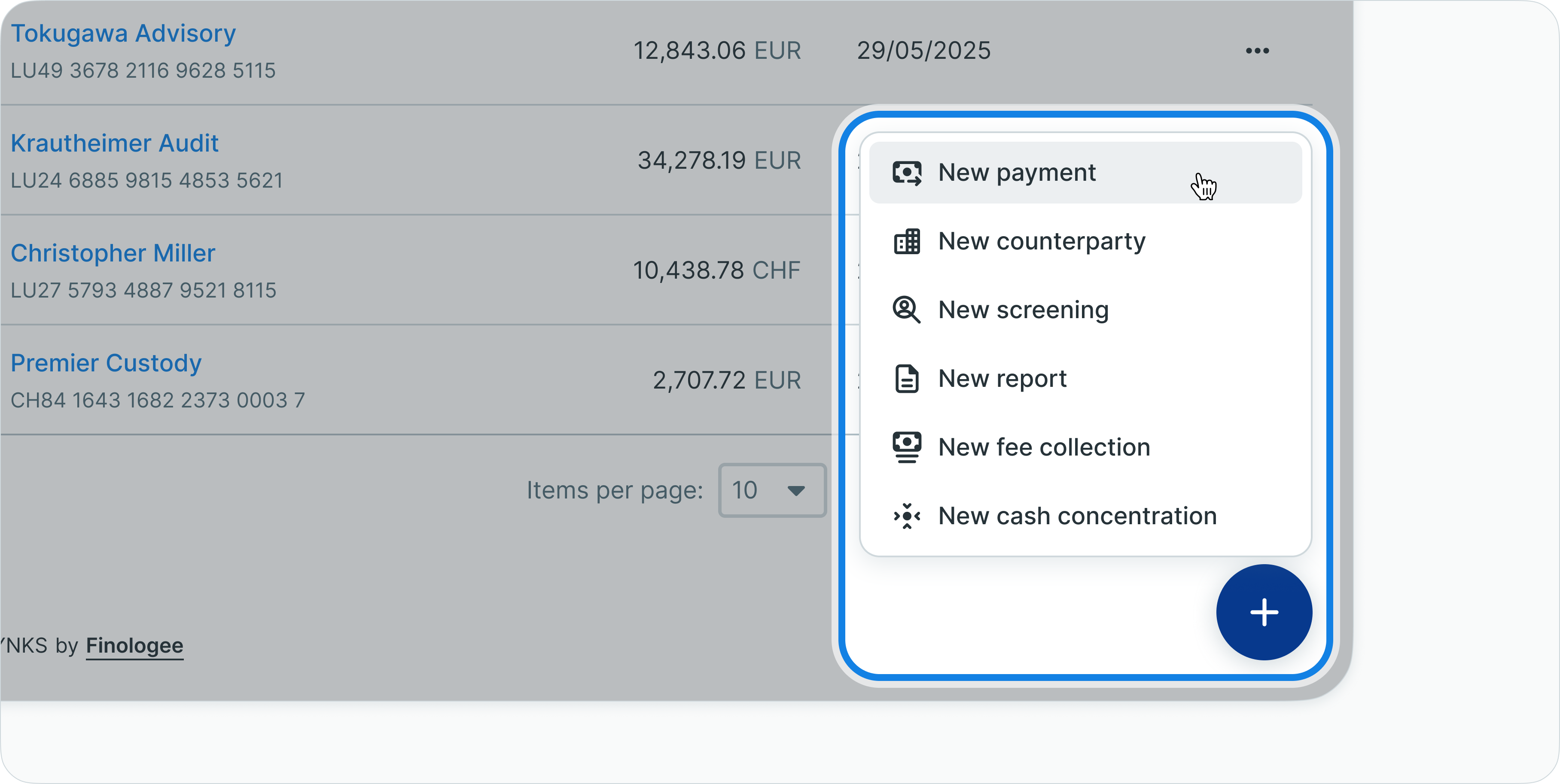1560x784 pixels.
Task: Choose New report from the menu
Action: pyautogui.click(x=1002, y=379)
